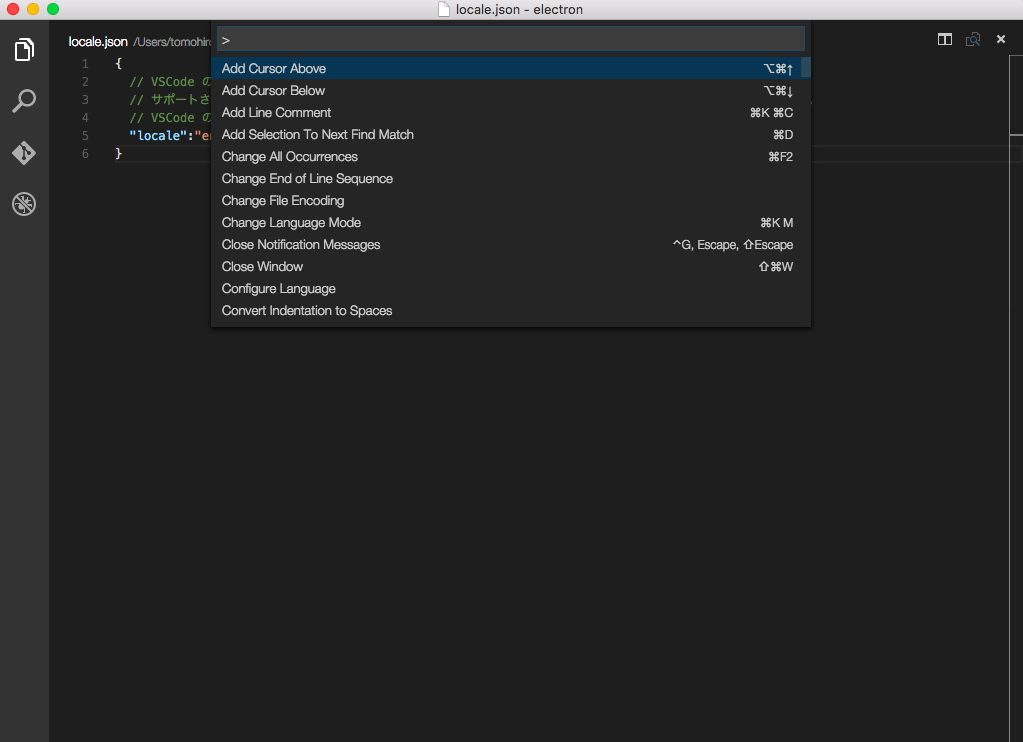Click line number 5 in the gutter

(85, 136)
